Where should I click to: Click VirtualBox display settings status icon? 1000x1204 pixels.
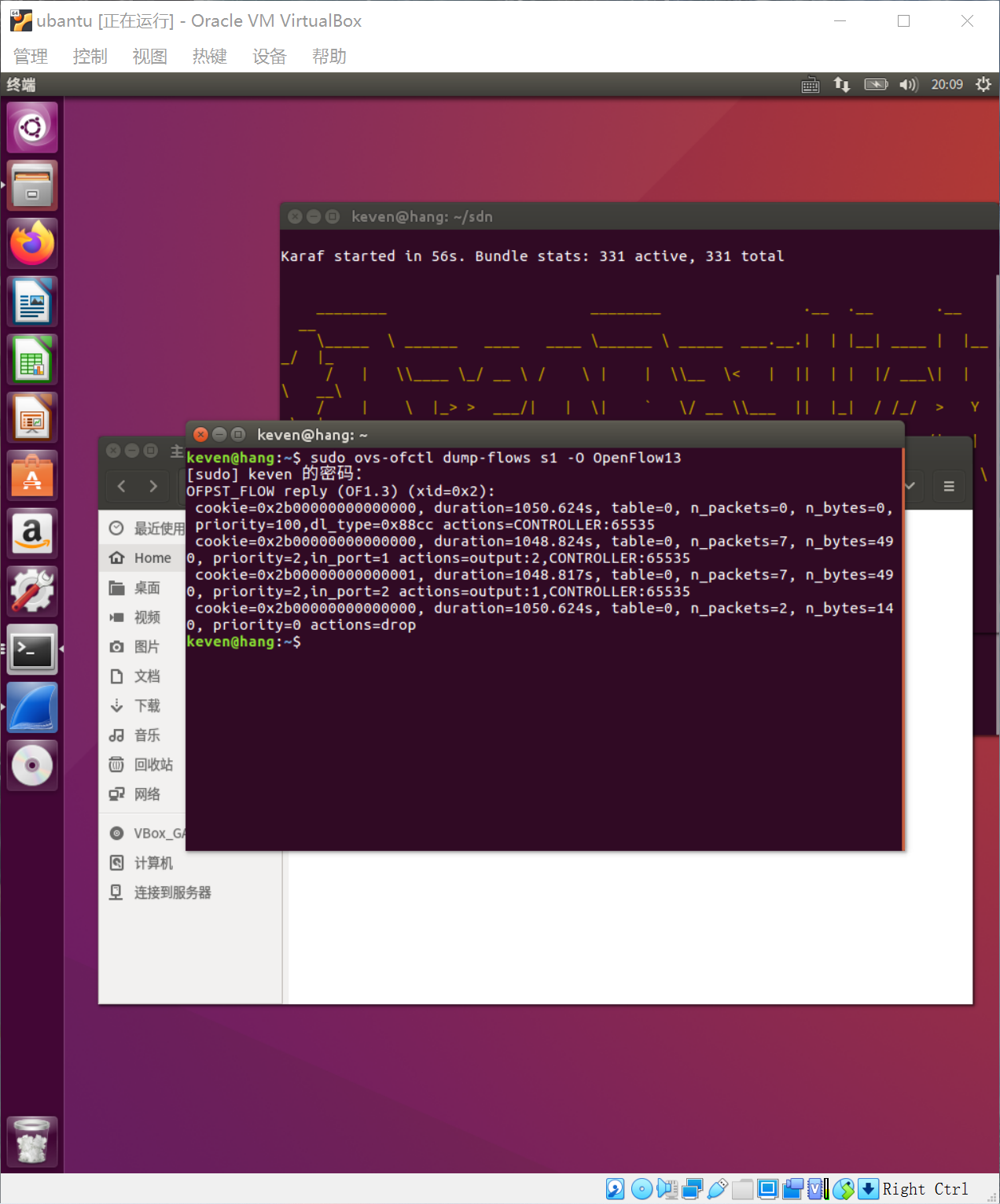tap(768, 1189)
